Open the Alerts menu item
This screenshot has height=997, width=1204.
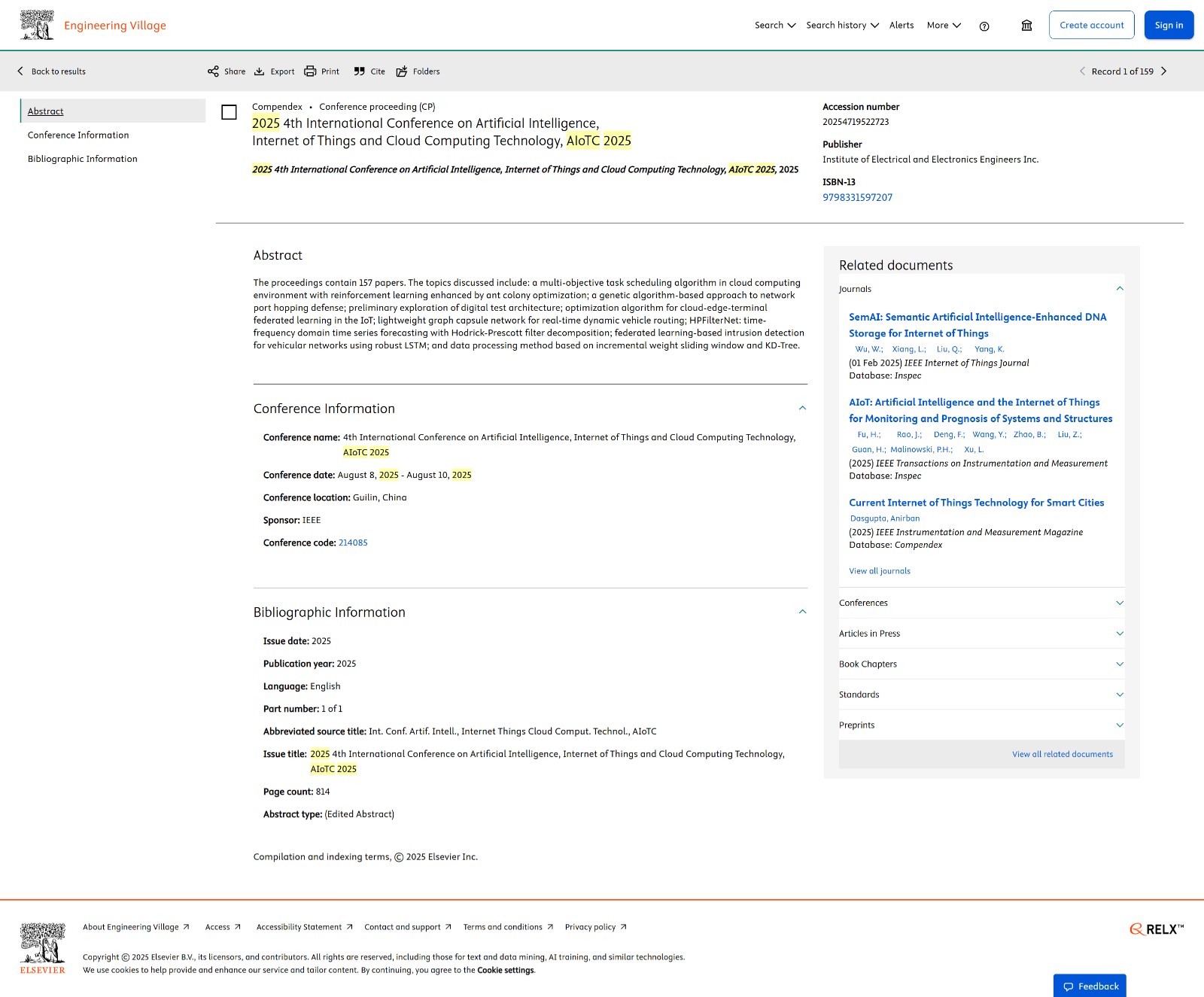[901, 26]
